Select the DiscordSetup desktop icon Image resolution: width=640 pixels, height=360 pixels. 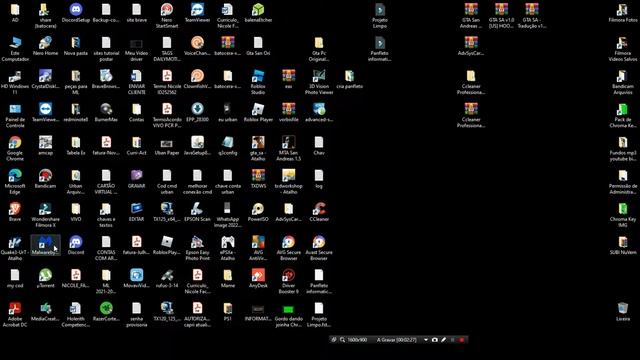[76, 13]
